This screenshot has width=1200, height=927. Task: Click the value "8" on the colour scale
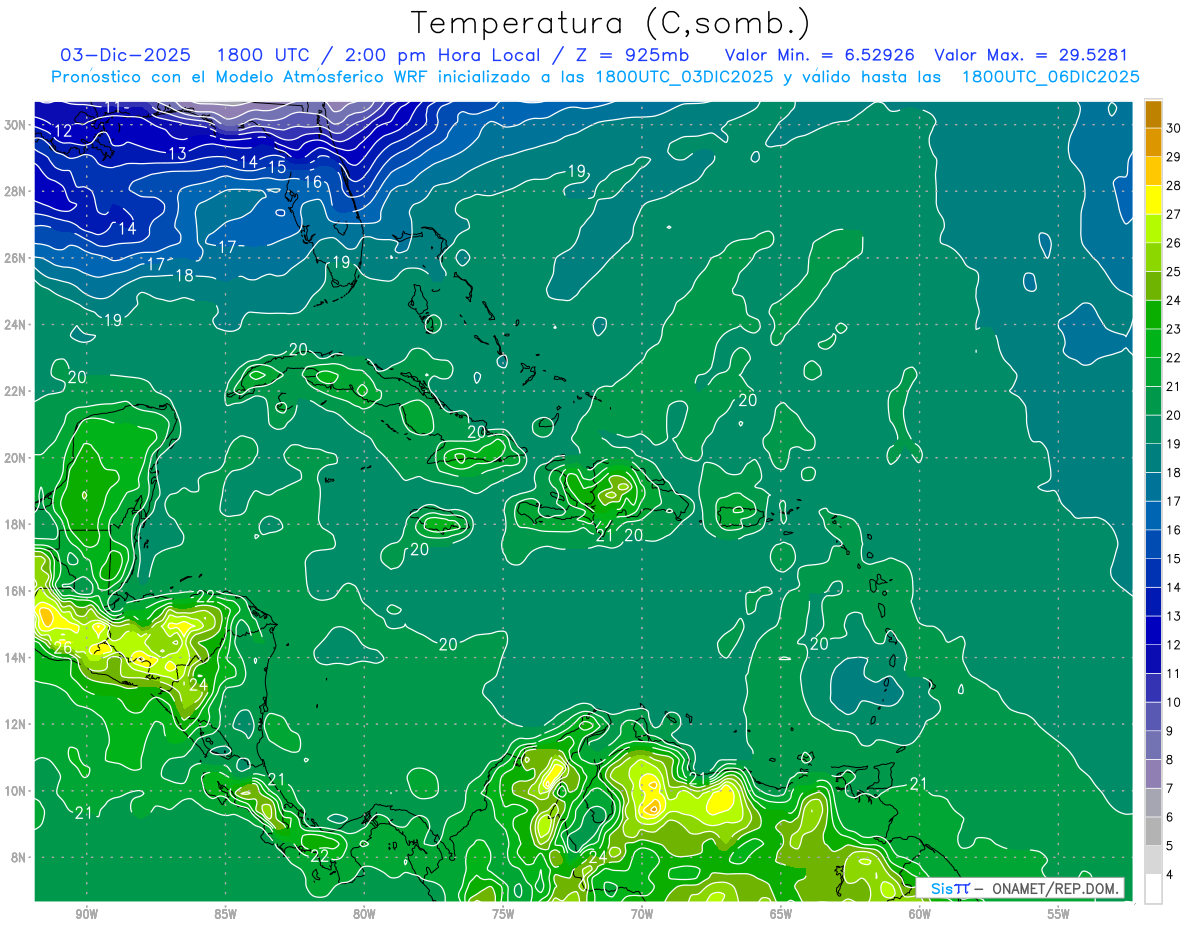pos(1170,760)
